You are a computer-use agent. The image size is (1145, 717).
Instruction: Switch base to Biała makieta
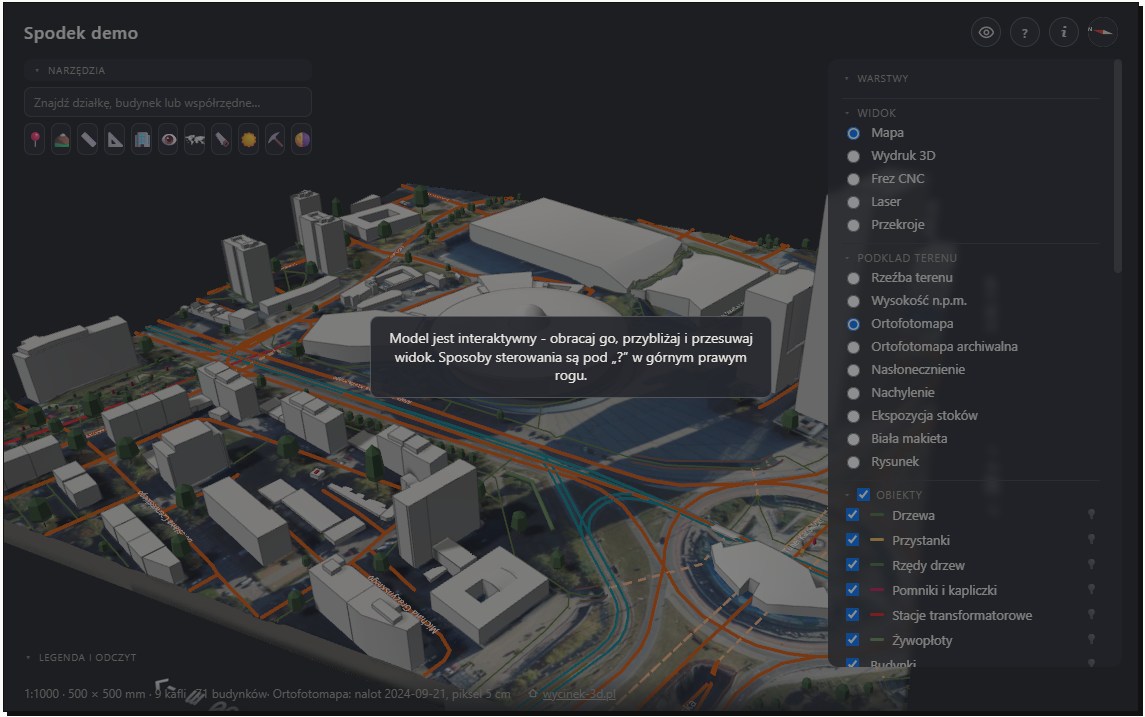pyautogui.click(x=853, y=439)
